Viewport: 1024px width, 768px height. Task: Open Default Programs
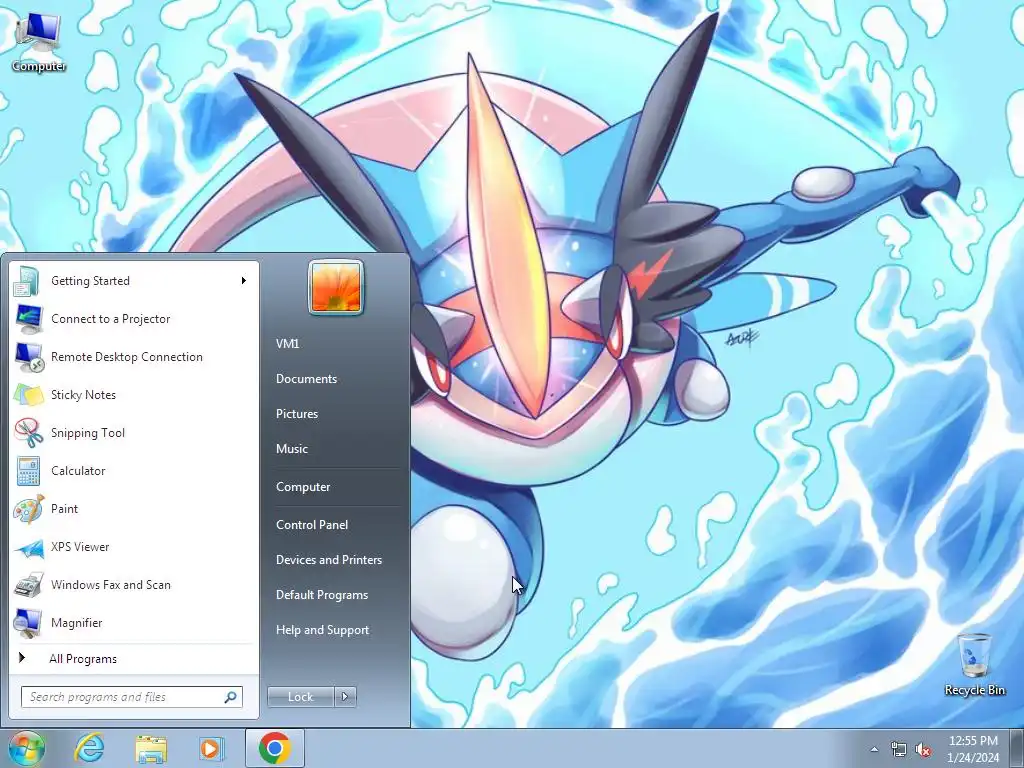pyautogui.click(x=322, y=596)
